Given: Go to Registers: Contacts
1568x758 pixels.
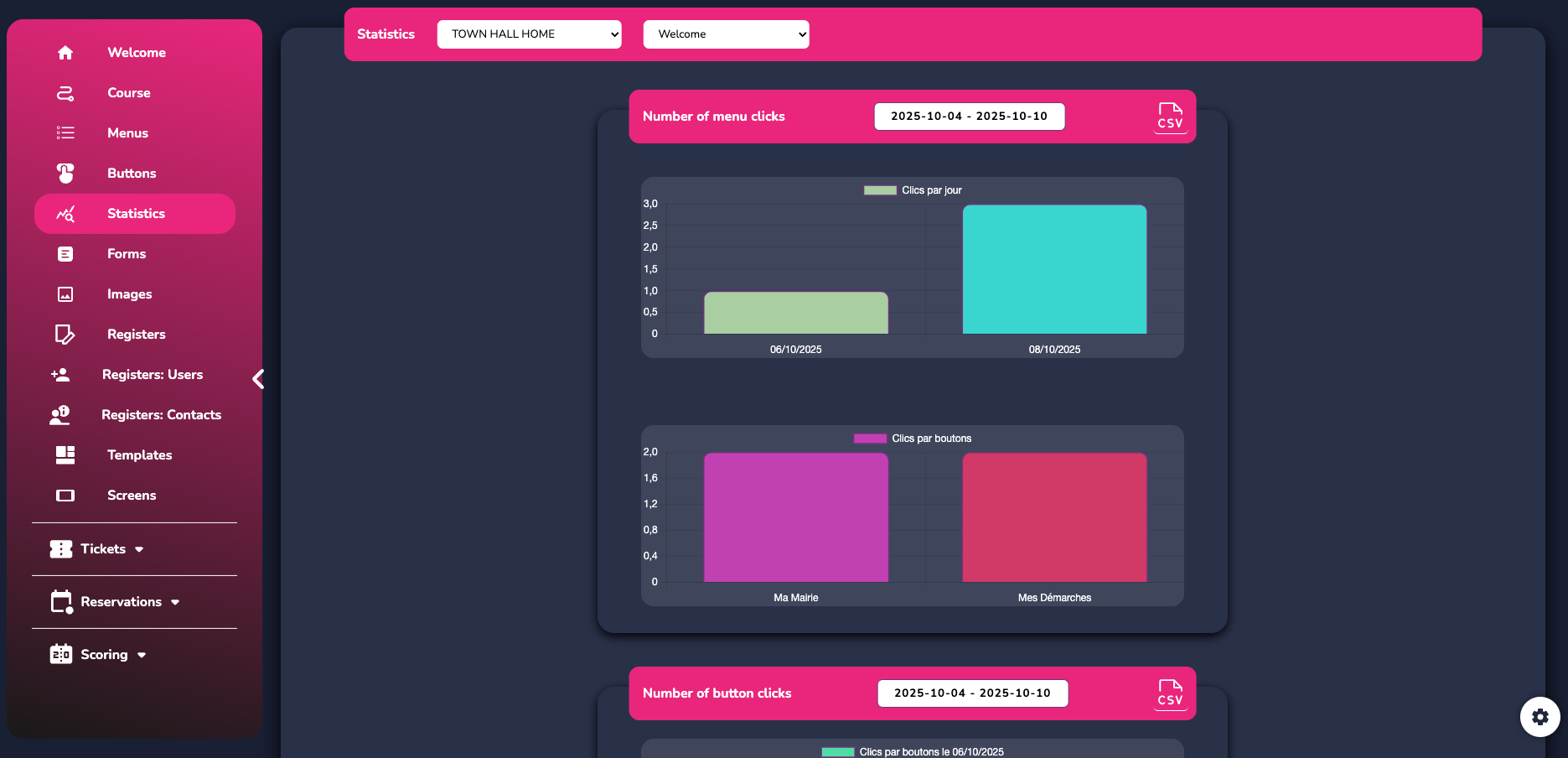Looking at the screenshot, I should [161, 415].
